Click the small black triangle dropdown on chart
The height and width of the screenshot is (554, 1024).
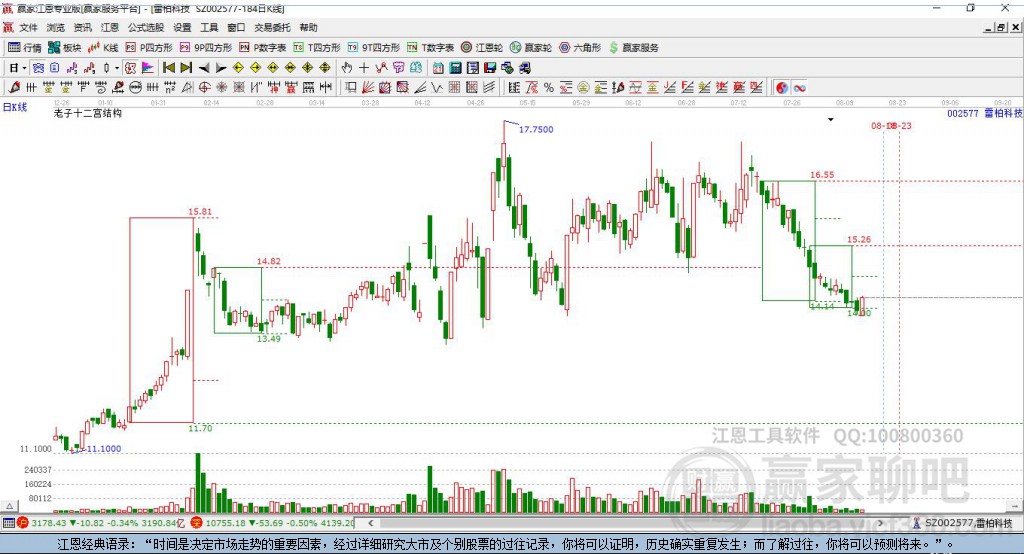pos(831,120)
